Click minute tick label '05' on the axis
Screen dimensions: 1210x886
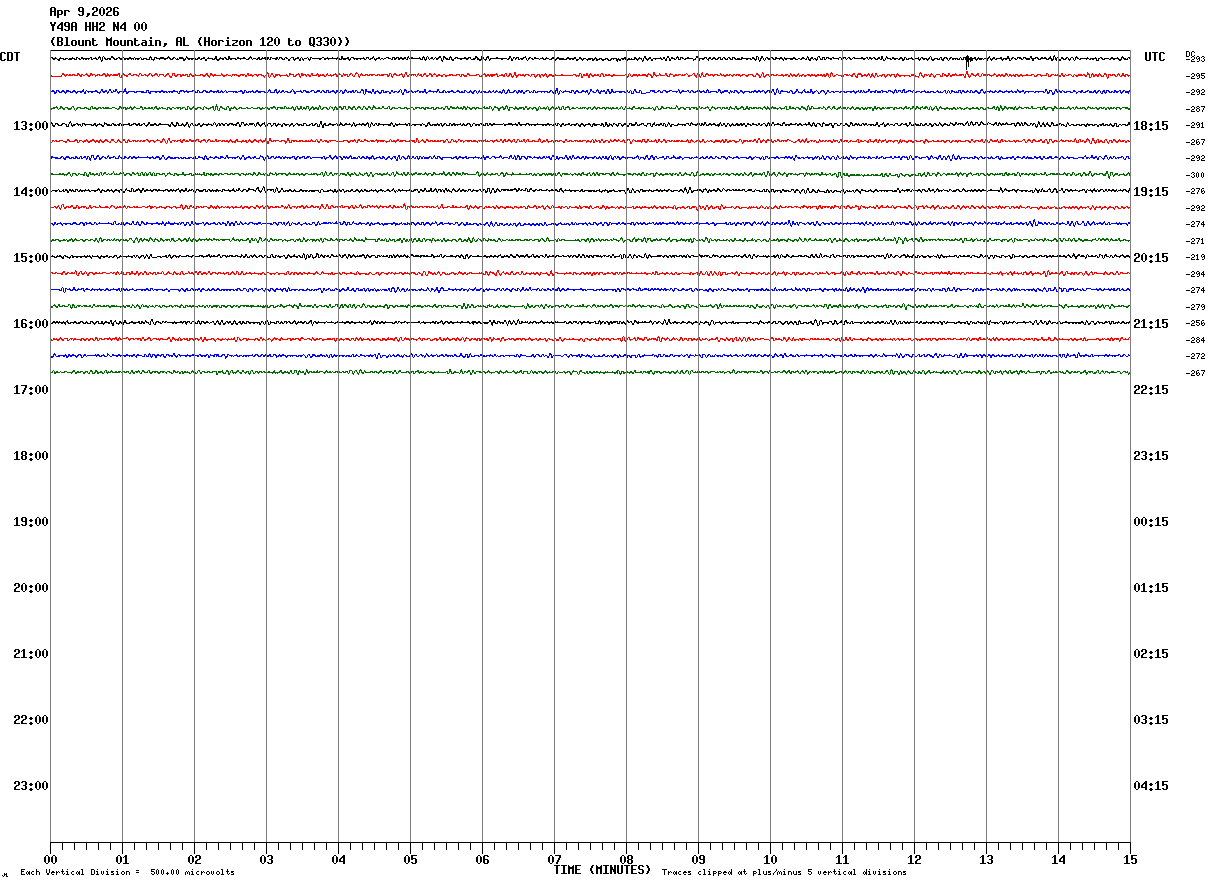(x=410, y=860)
